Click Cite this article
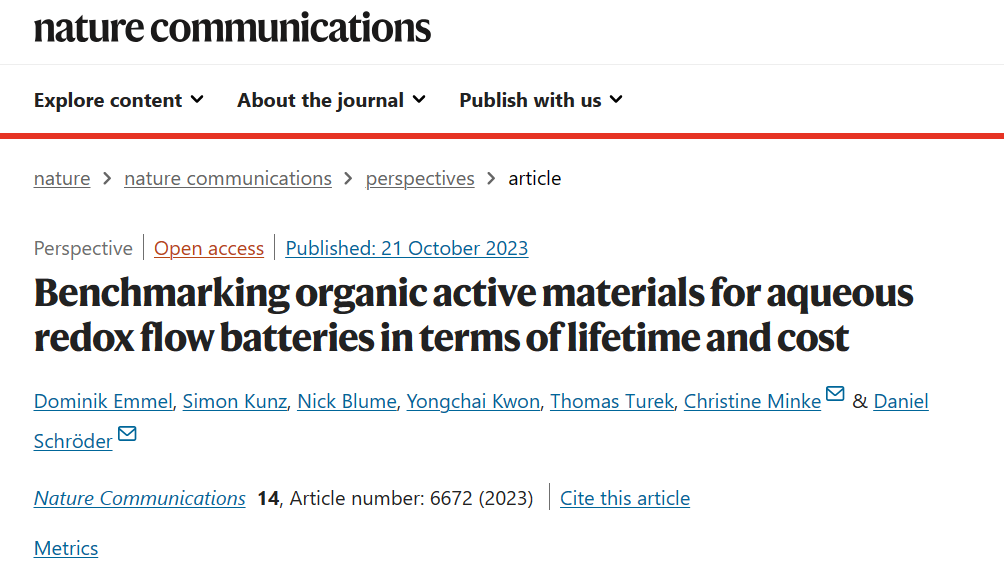The image size is (1004, 574). 625,498
